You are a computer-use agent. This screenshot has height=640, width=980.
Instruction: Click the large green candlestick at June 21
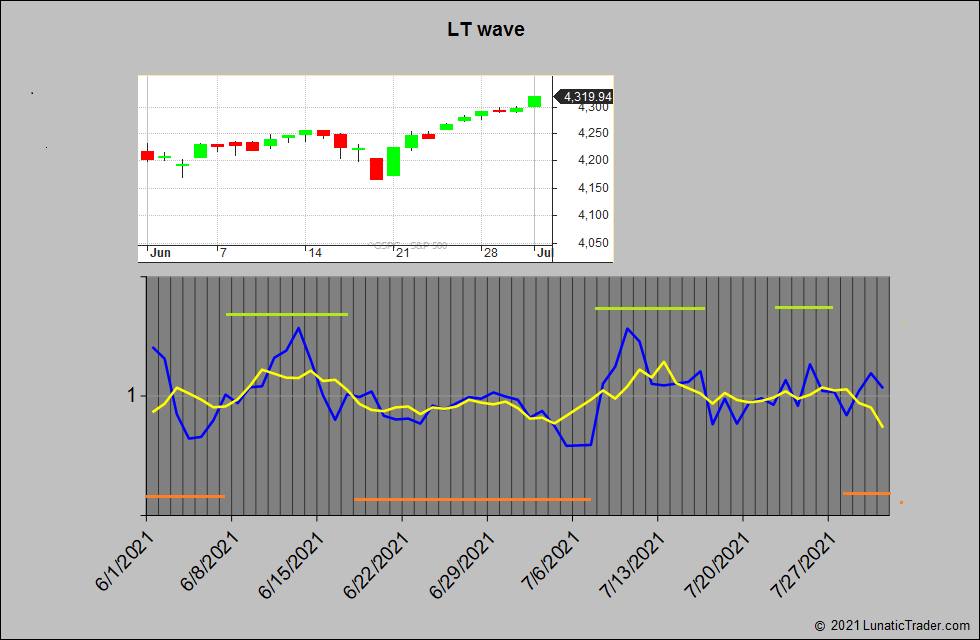click(x=394, y=161)
